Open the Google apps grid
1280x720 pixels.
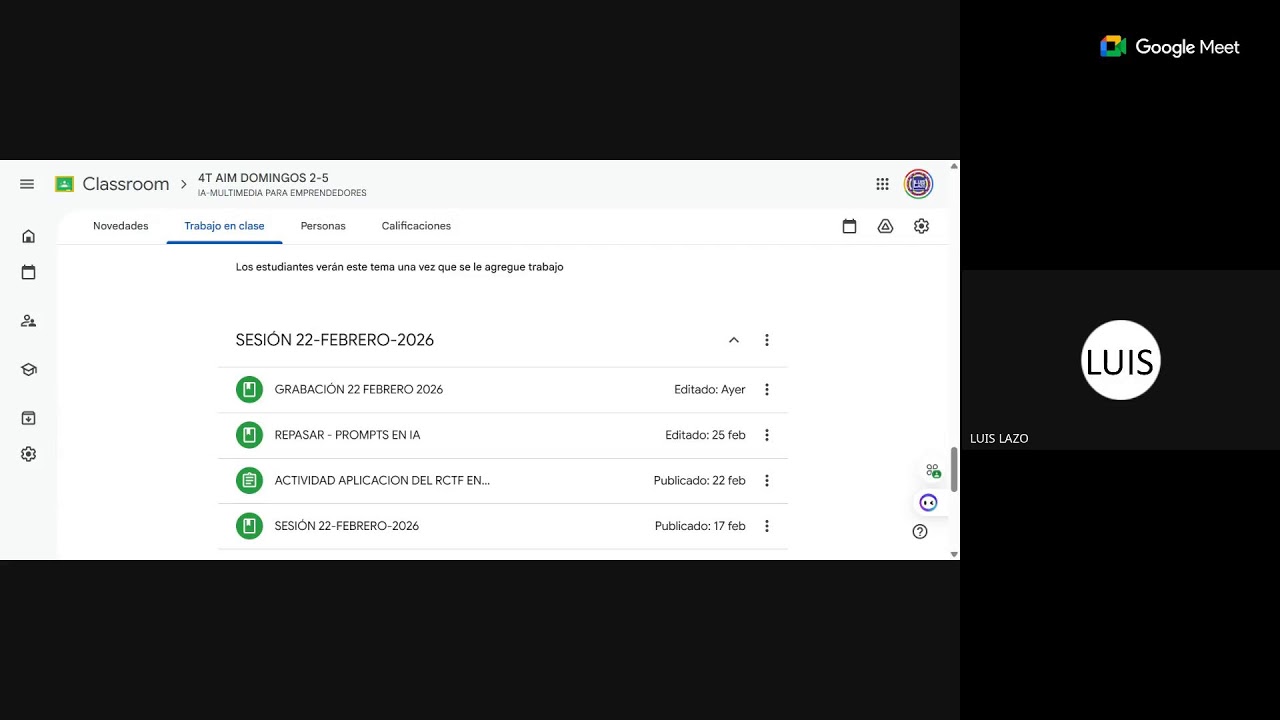[x=882, y=184]
